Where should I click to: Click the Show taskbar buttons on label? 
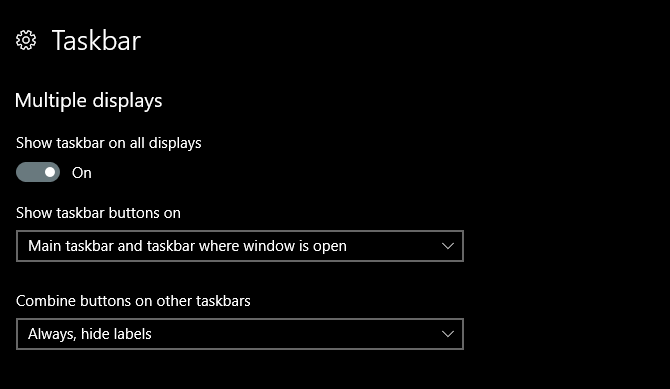tap(98, 213)
